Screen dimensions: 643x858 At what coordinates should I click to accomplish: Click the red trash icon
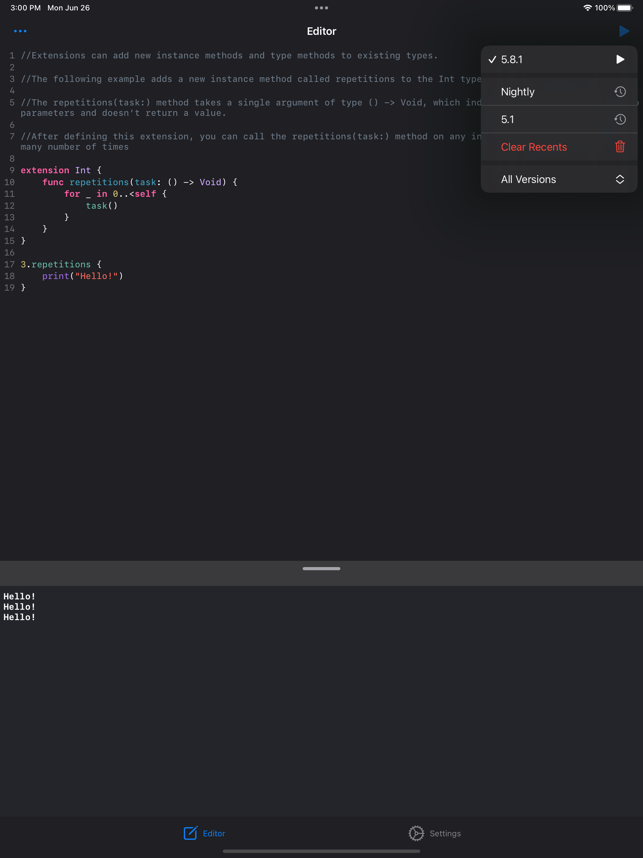click(x=620, y=147)
